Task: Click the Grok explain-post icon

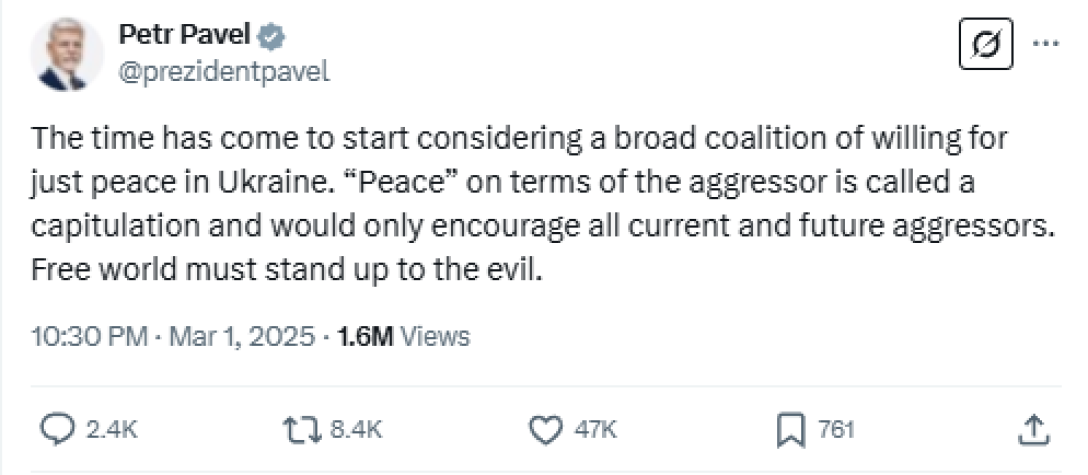Action: (x=986, y=44)
